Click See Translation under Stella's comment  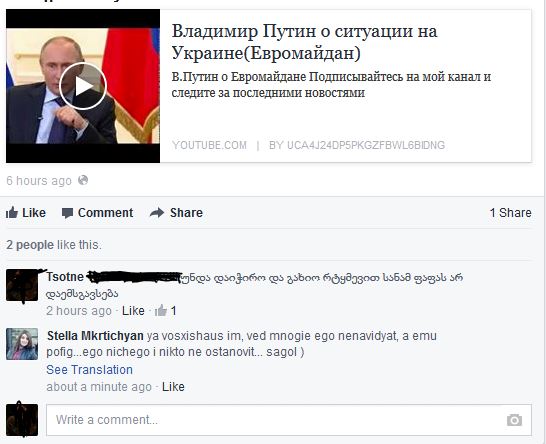(x=89, y=369)
